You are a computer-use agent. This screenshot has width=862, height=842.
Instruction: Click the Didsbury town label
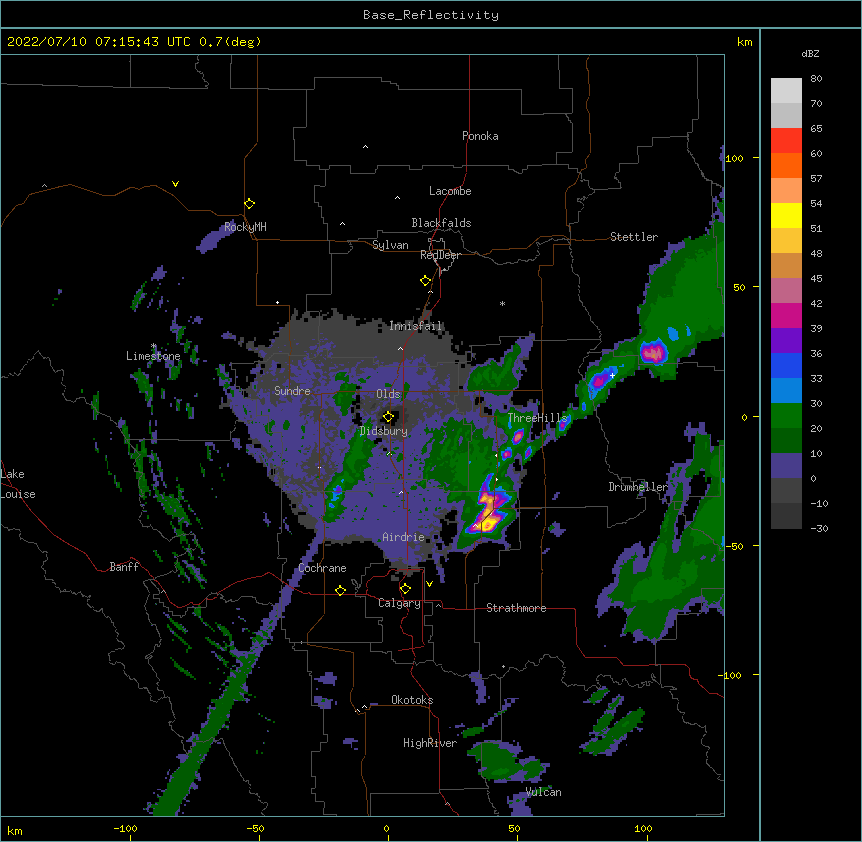384,431
